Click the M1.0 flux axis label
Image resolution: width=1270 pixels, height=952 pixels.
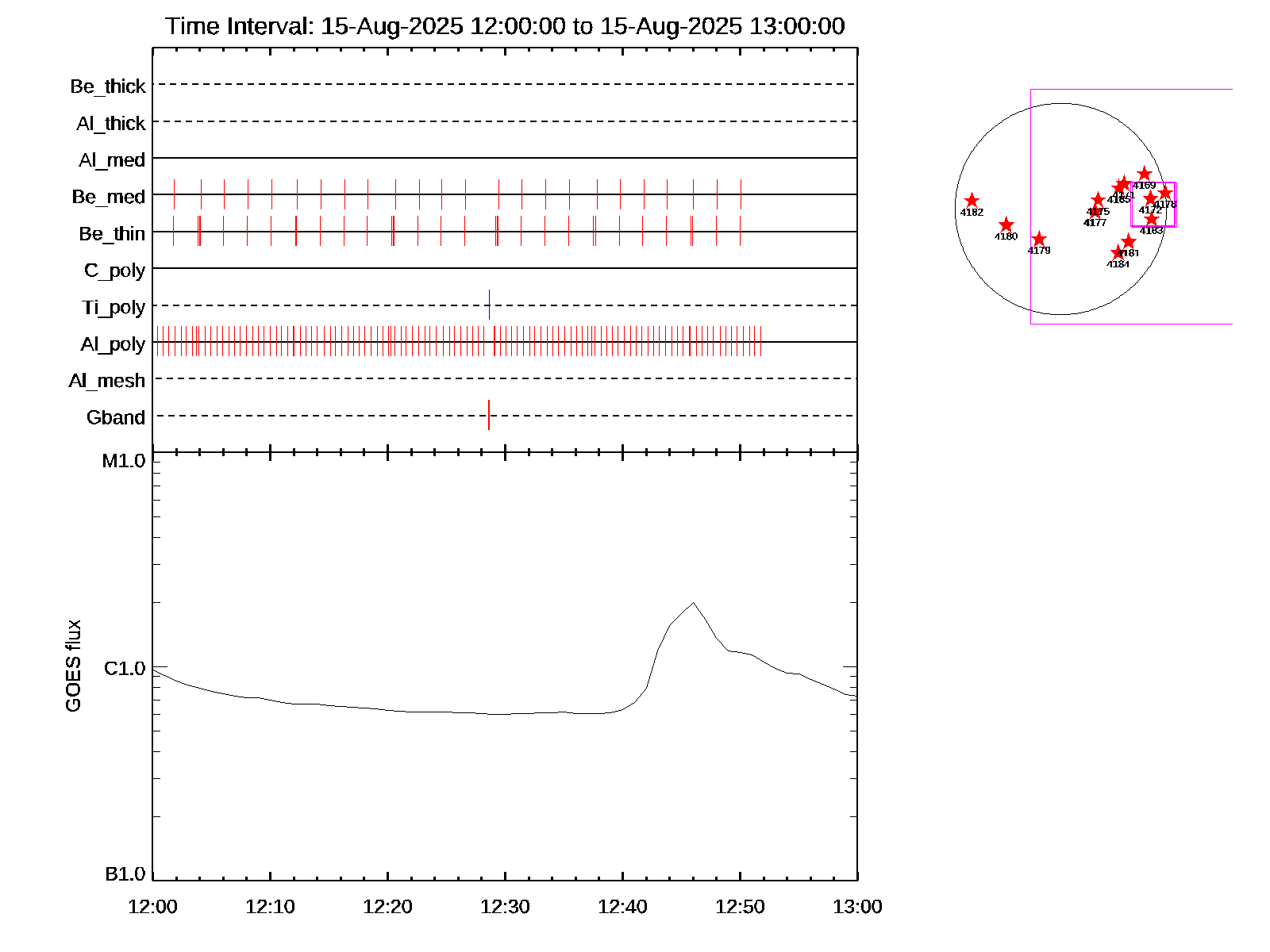124,461
